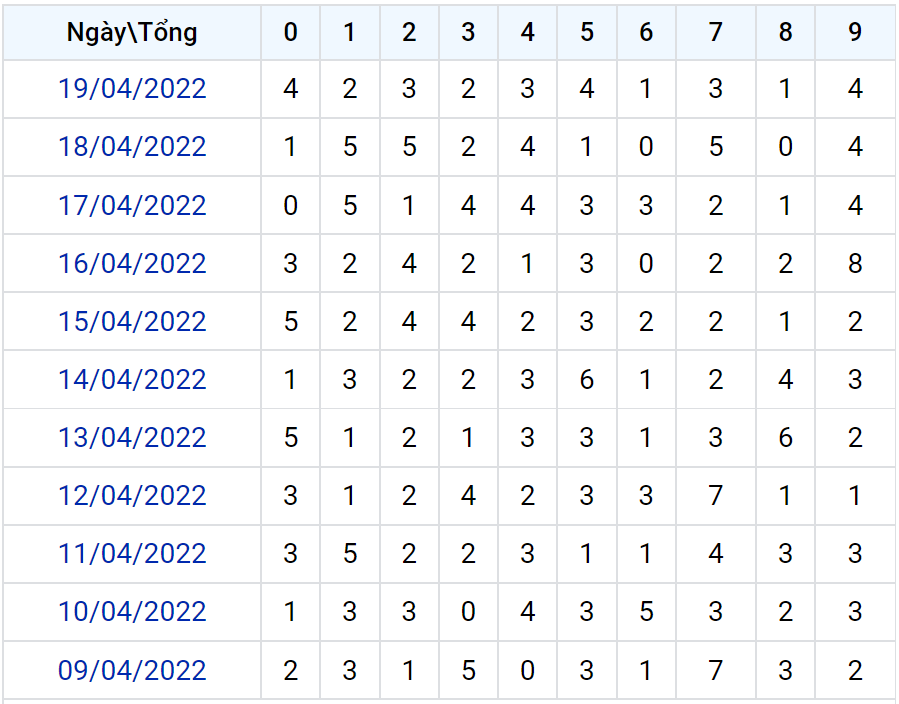Open the 09/04/2022 date link
The image size is (899, 704).
[132, 670]
